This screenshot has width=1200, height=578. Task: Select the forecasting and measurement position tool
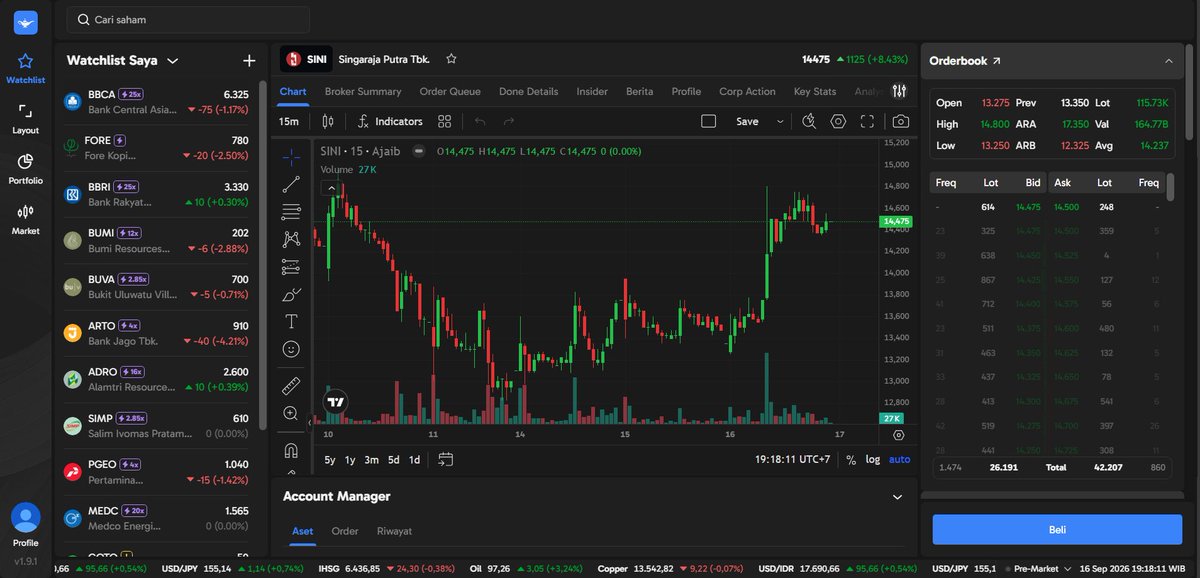click(291, 267)
